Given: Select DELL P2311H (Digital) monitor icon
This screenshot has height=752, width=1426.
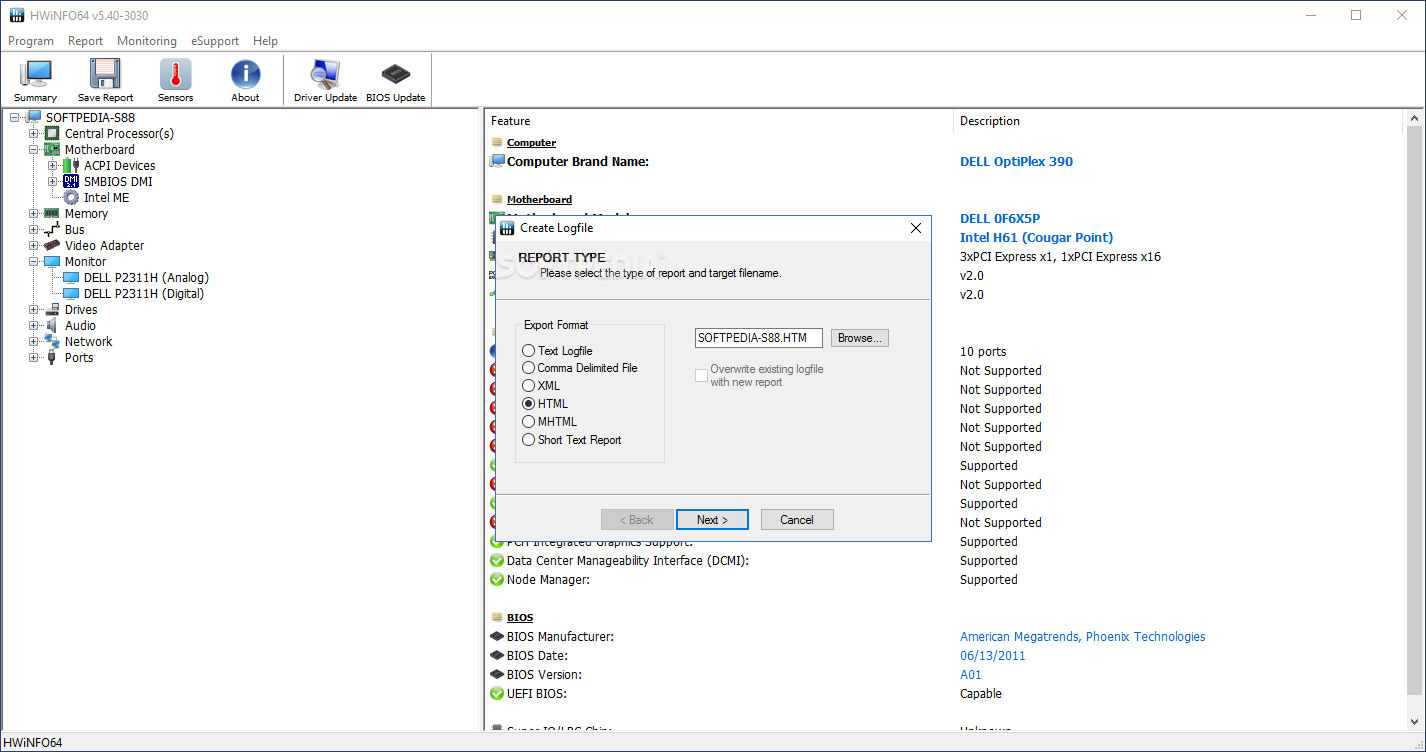Looking at the screenshot, I should tap(71, 293).
